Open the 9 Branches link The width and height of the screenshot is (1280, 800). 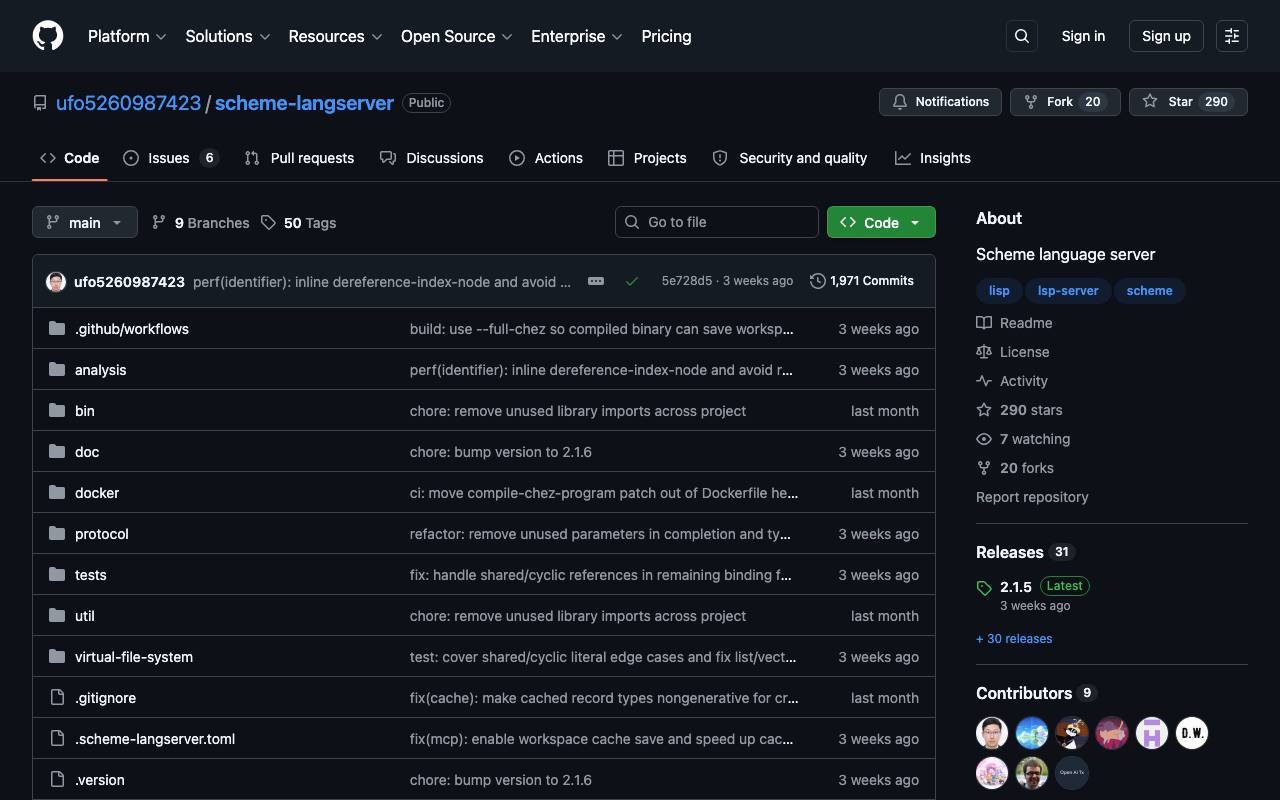tap(201, 223)
